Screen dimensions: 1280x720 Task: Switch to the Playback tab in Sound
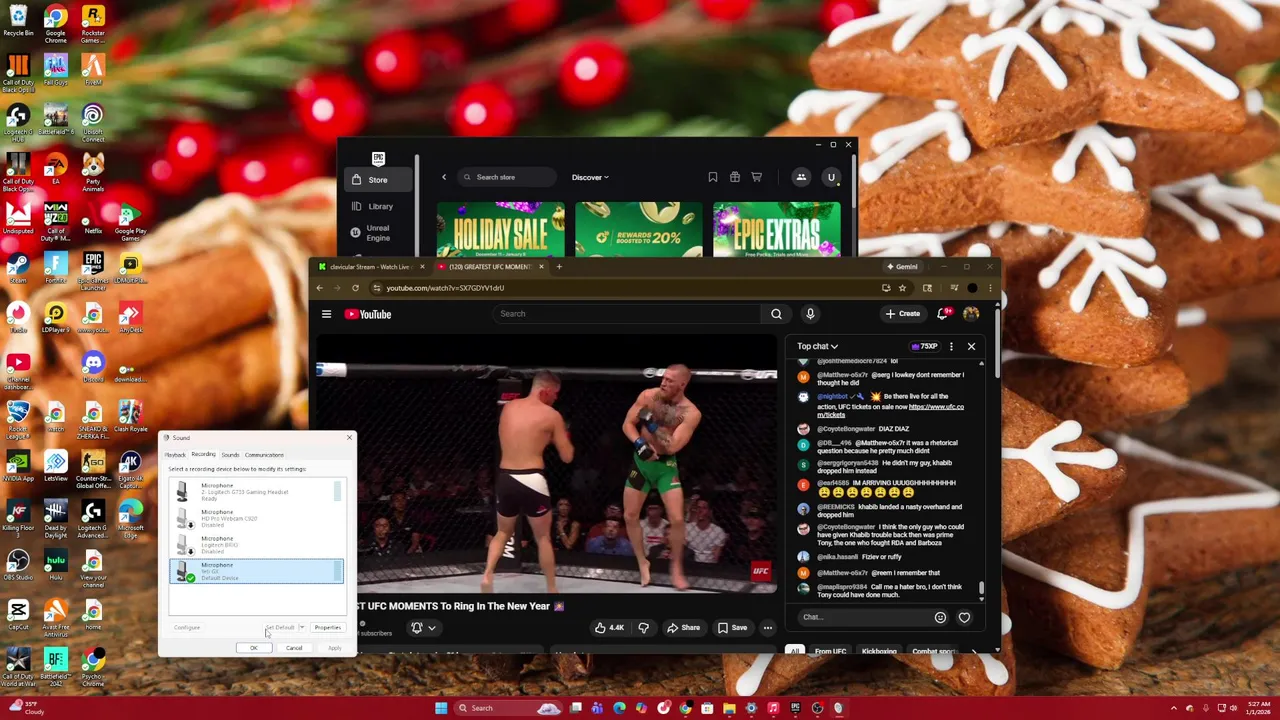pos(175,455)
